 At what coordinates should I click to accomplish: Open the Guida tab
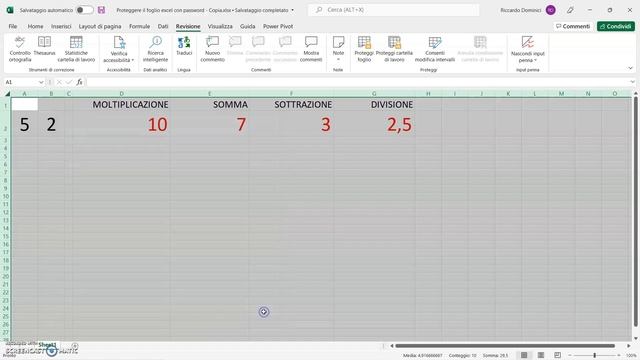point(247,26)
